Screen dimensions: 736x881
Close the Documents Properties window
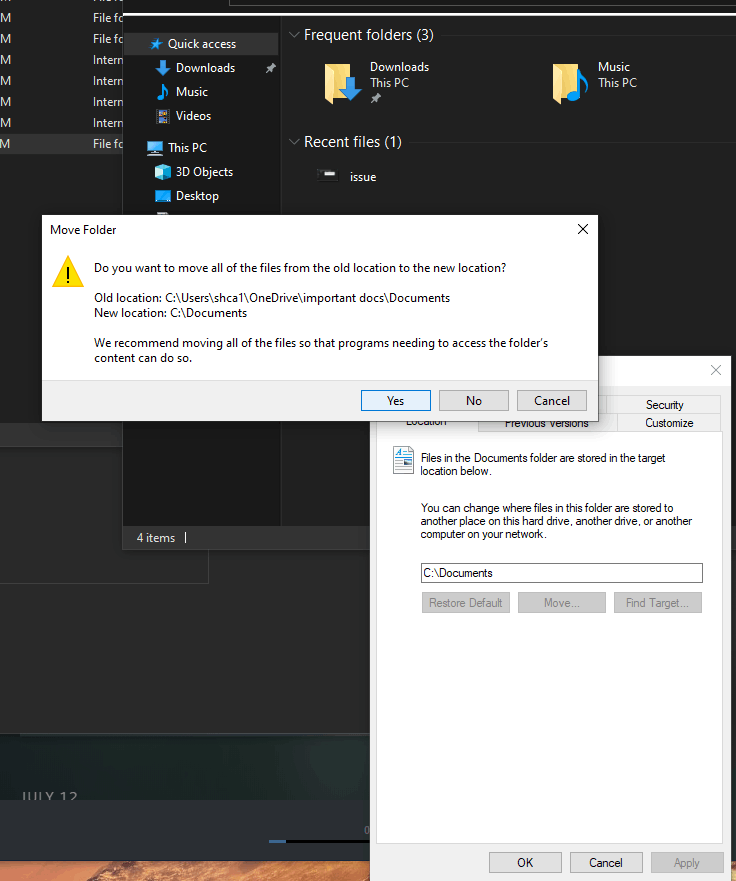(x=716, y=370)
